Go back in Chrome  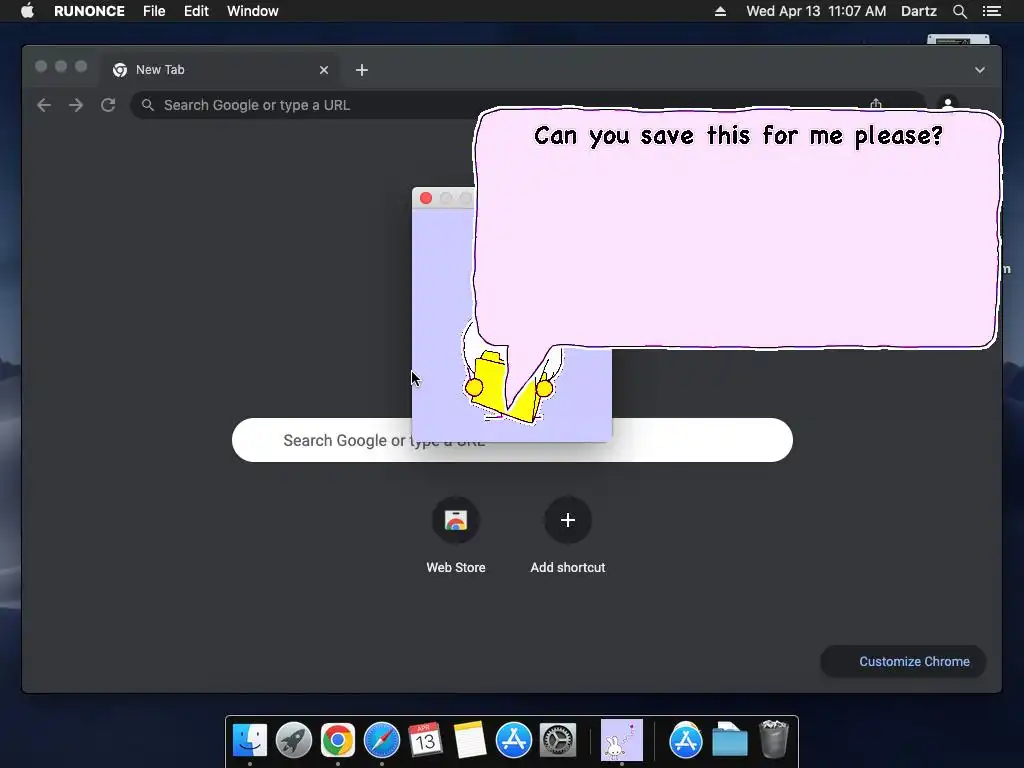pos(44,105)
